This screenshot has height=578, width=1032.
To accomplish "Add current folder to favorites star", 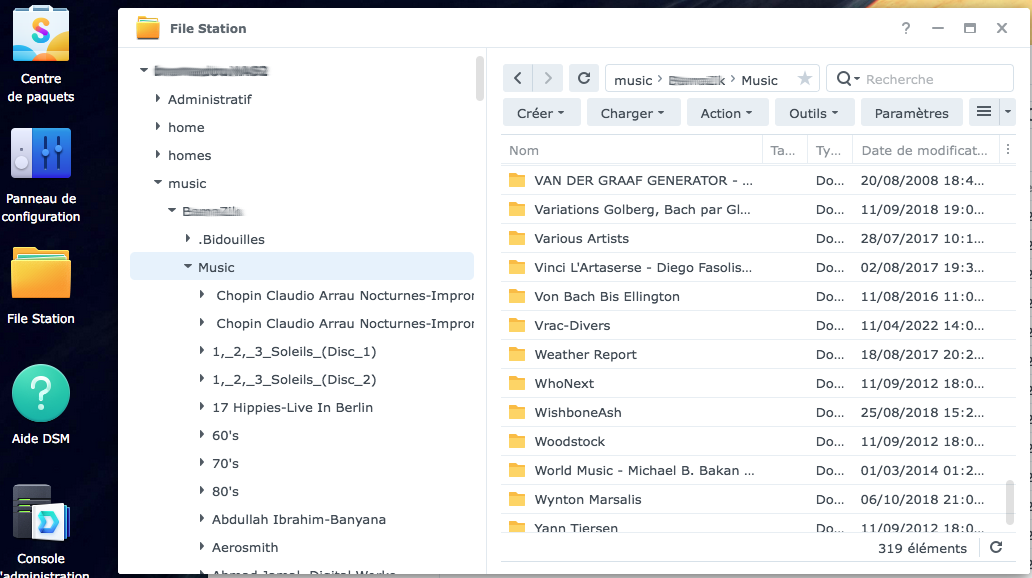I will tap(804, 79).
